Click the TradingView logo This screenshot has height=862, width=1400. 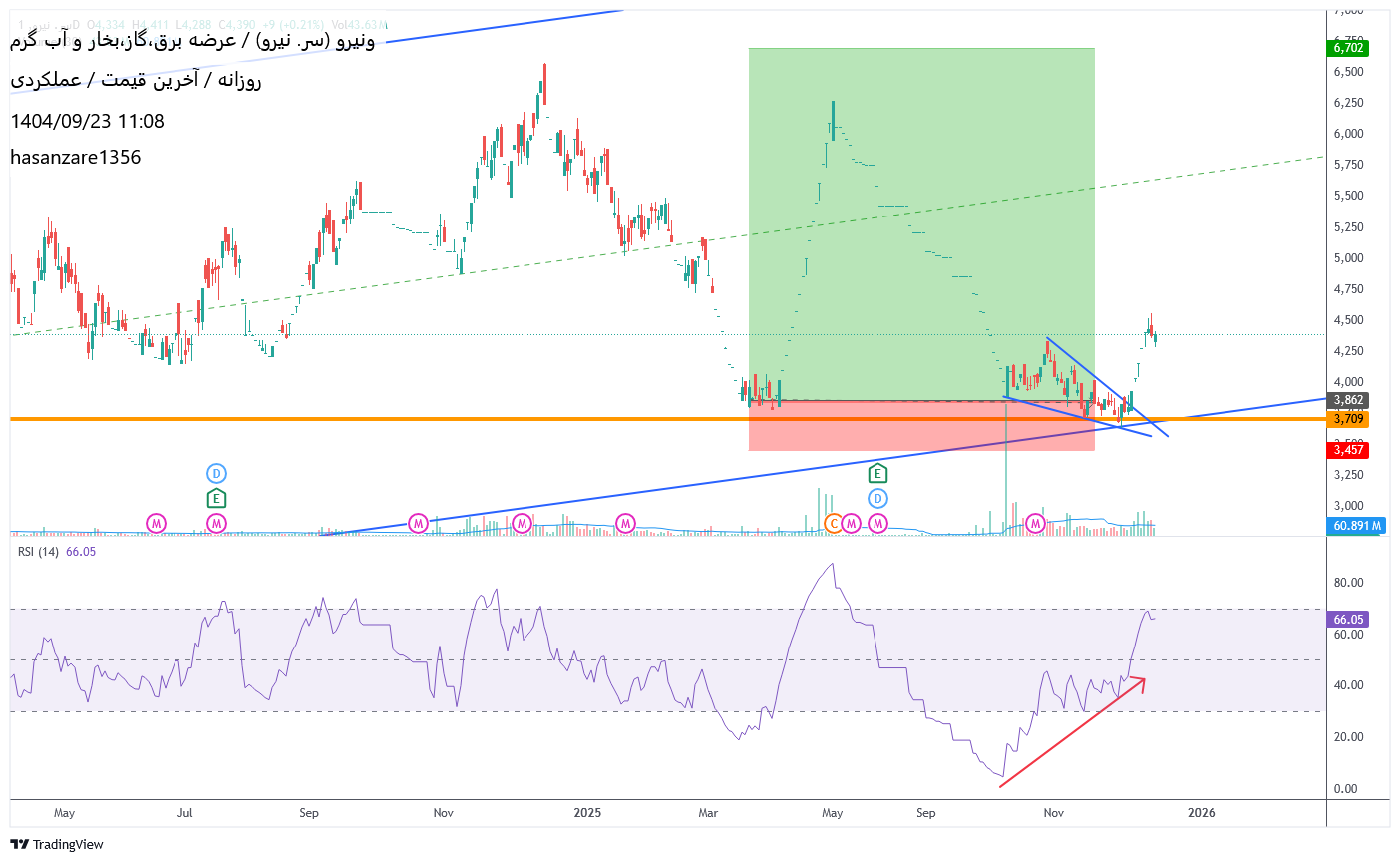pyautogui.click(x=57, y=844)
